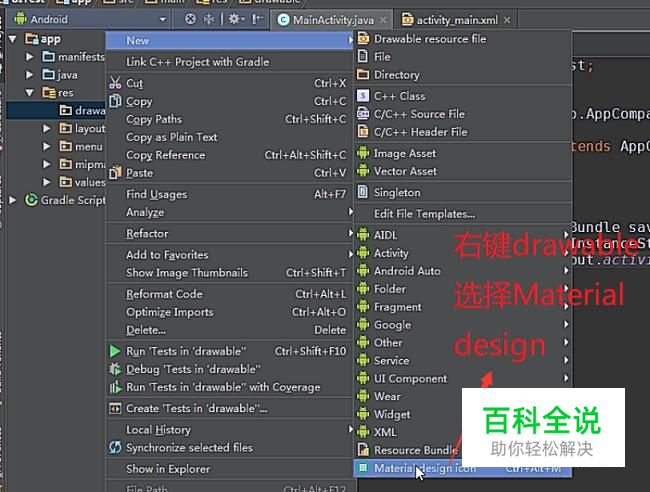Click the Folder entry's Android icon
Screen dimensions: 650x492
(363, 288)
